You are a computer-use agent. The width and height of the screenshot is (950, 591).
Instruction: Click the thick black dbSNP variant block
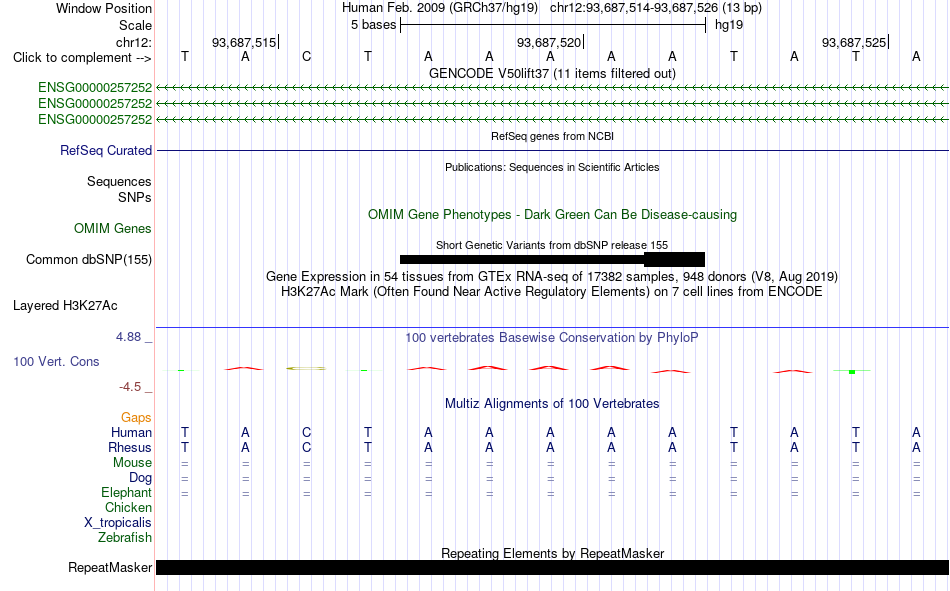click(674, 259)
